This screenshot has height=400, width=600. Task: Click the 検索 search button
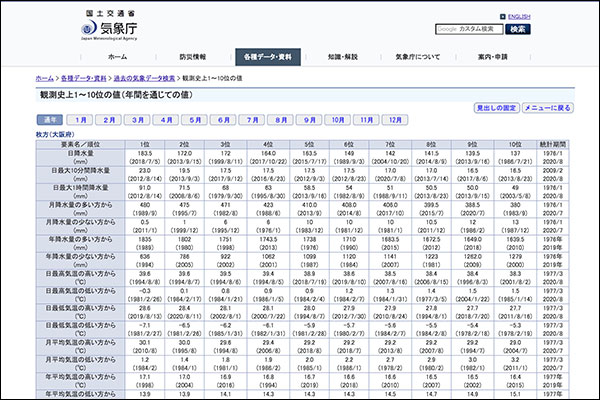518,29
